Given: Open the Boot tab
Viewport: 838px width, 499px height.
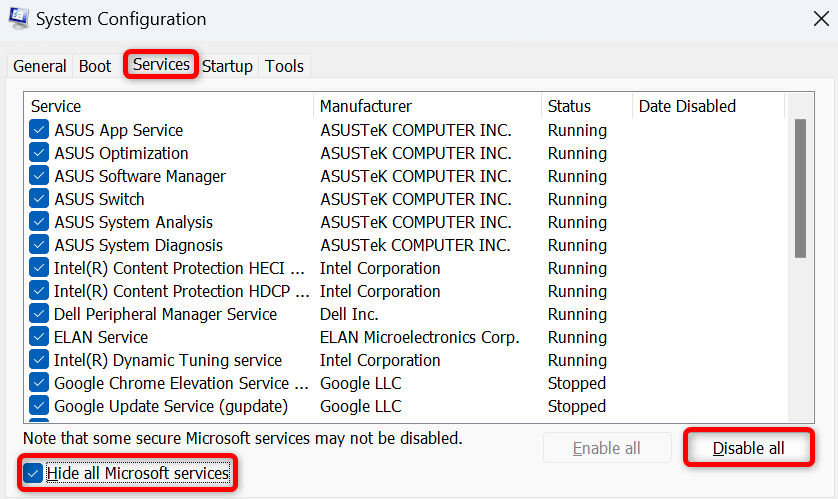Looking at the screenshot, I should 95,66.
